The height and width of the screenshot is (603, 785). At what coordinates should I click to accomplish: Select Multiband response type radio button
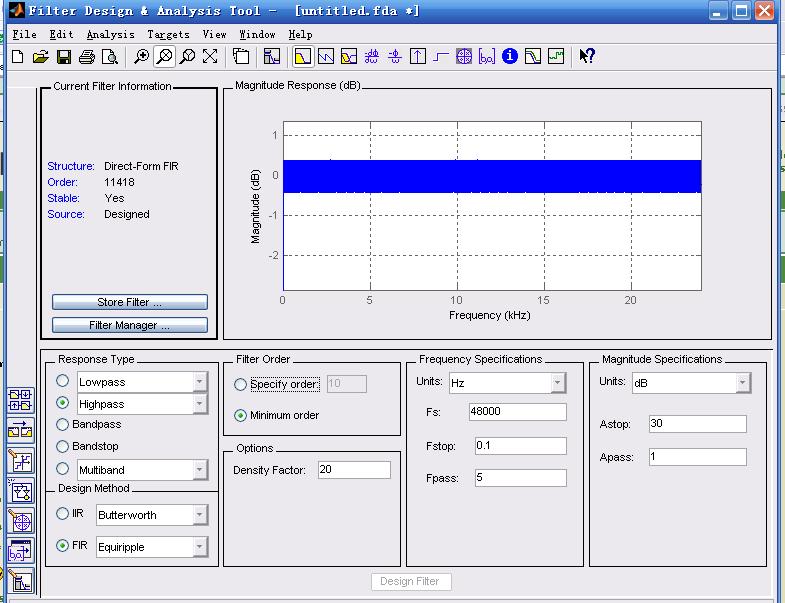[63, 469]
